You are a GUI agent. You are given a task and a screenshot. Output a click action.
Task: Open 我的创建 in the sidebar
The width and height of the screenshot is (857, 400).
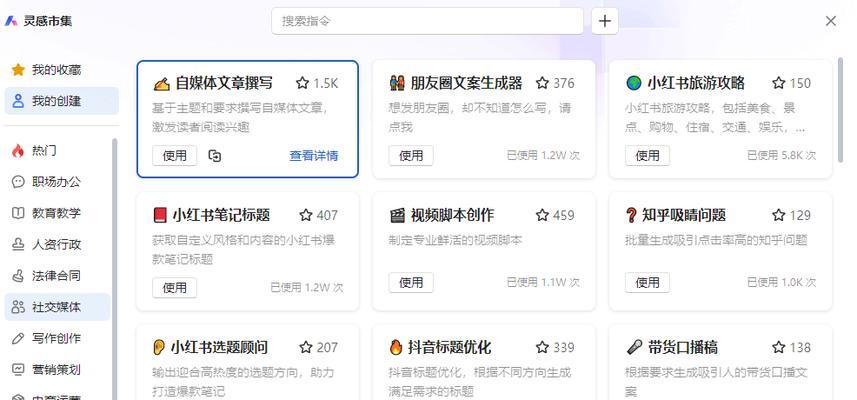(x=61, y=101)
